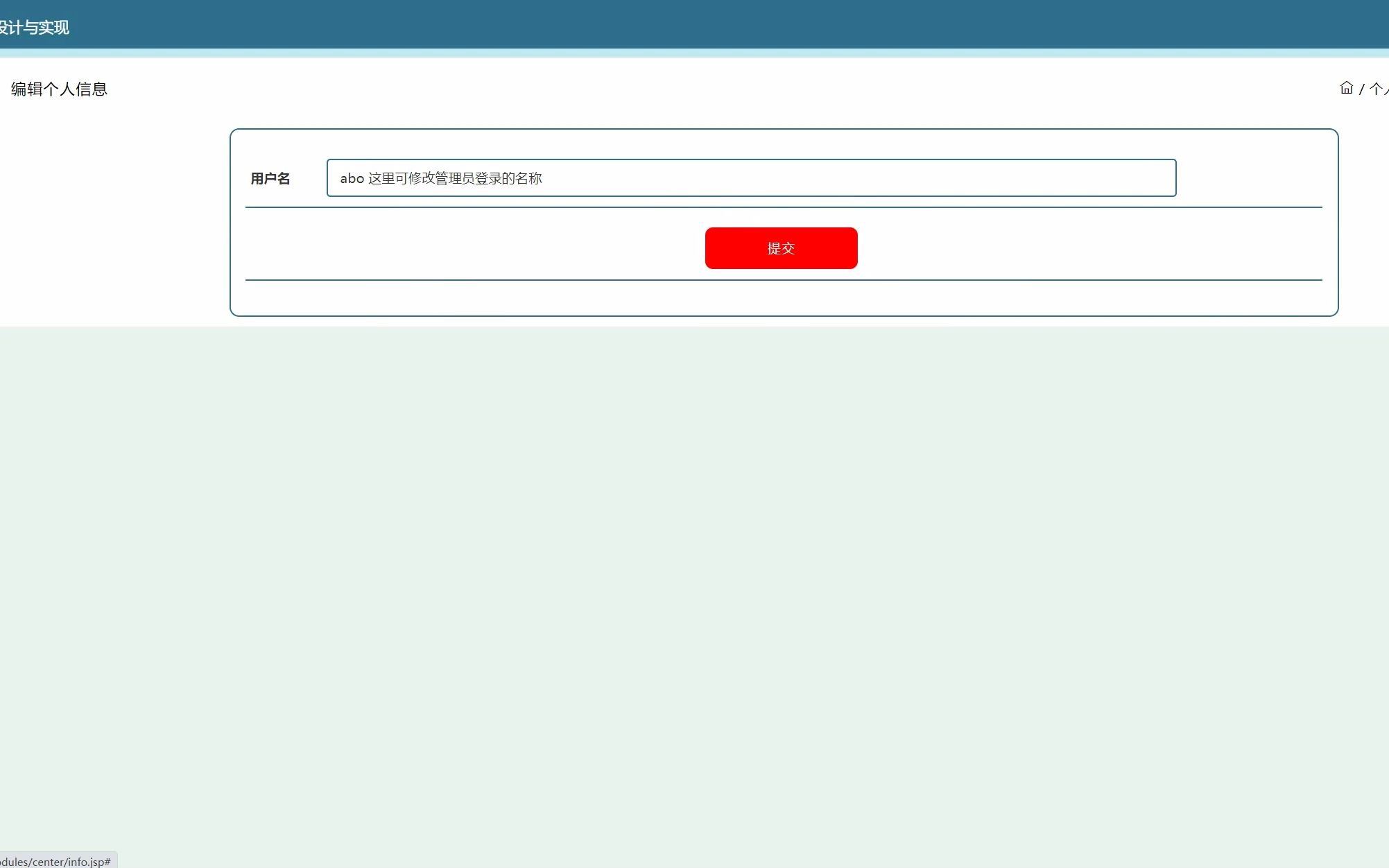
Task: Navigate using the 个人 breadcrumb entry
Action: coord(1379,89)
